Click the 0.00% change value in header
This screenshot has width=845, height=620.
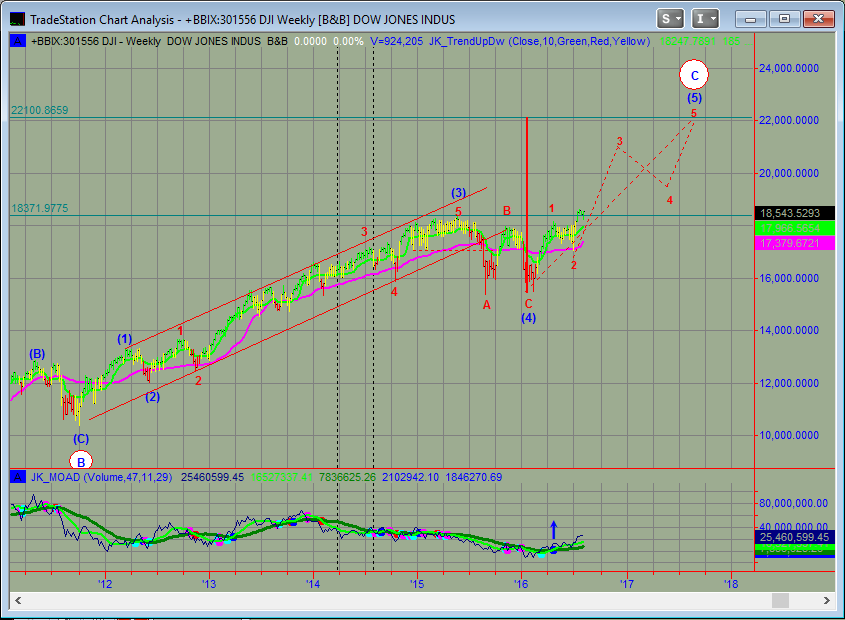[x=348, y=42]
